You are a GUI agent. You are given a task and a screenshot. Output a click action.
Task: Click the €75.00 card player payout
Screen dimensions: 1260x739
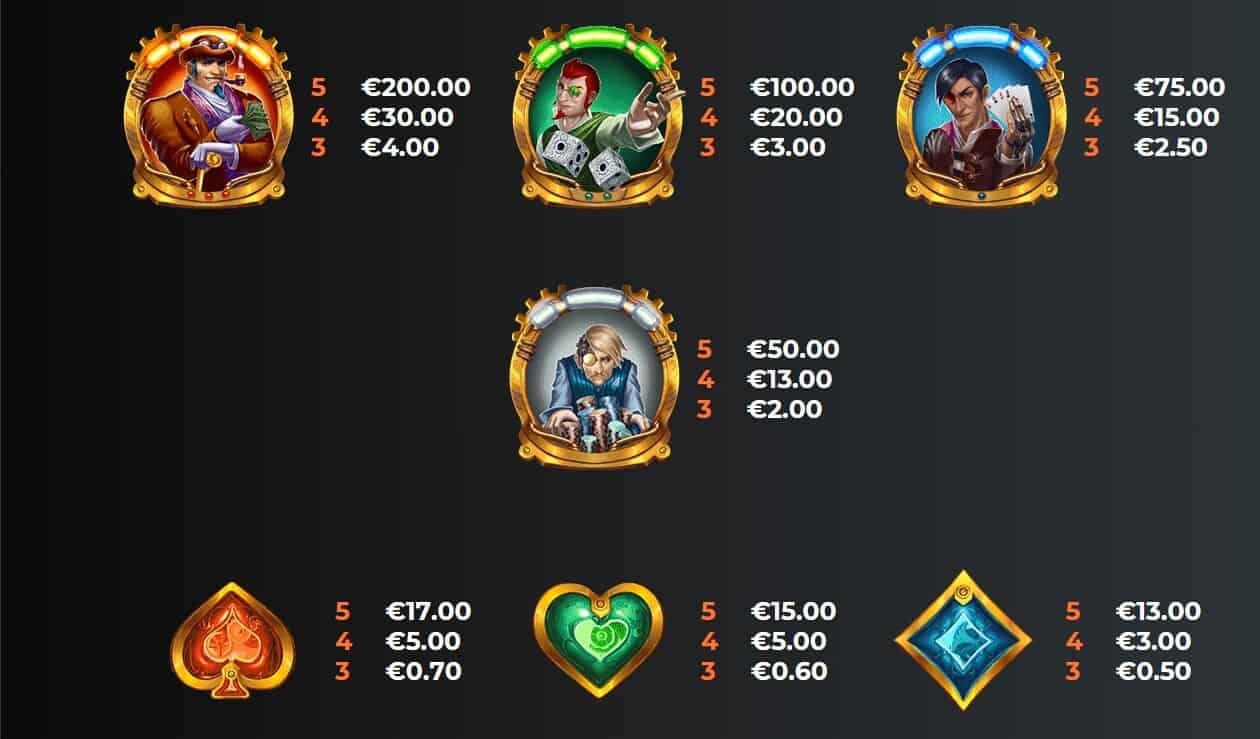click(1180, 87)
